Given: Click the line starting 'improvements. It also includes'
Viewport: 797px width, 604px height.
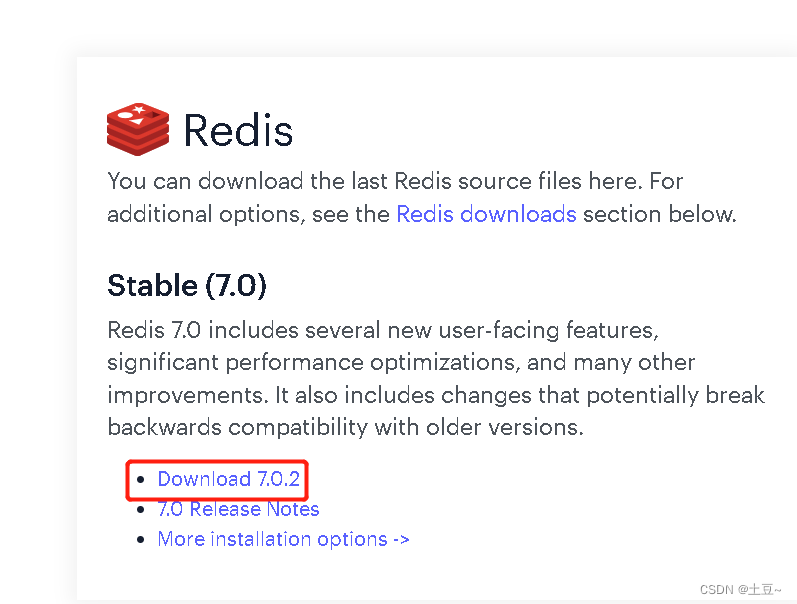Looking at the screenshot, I should tap(436, 395).
